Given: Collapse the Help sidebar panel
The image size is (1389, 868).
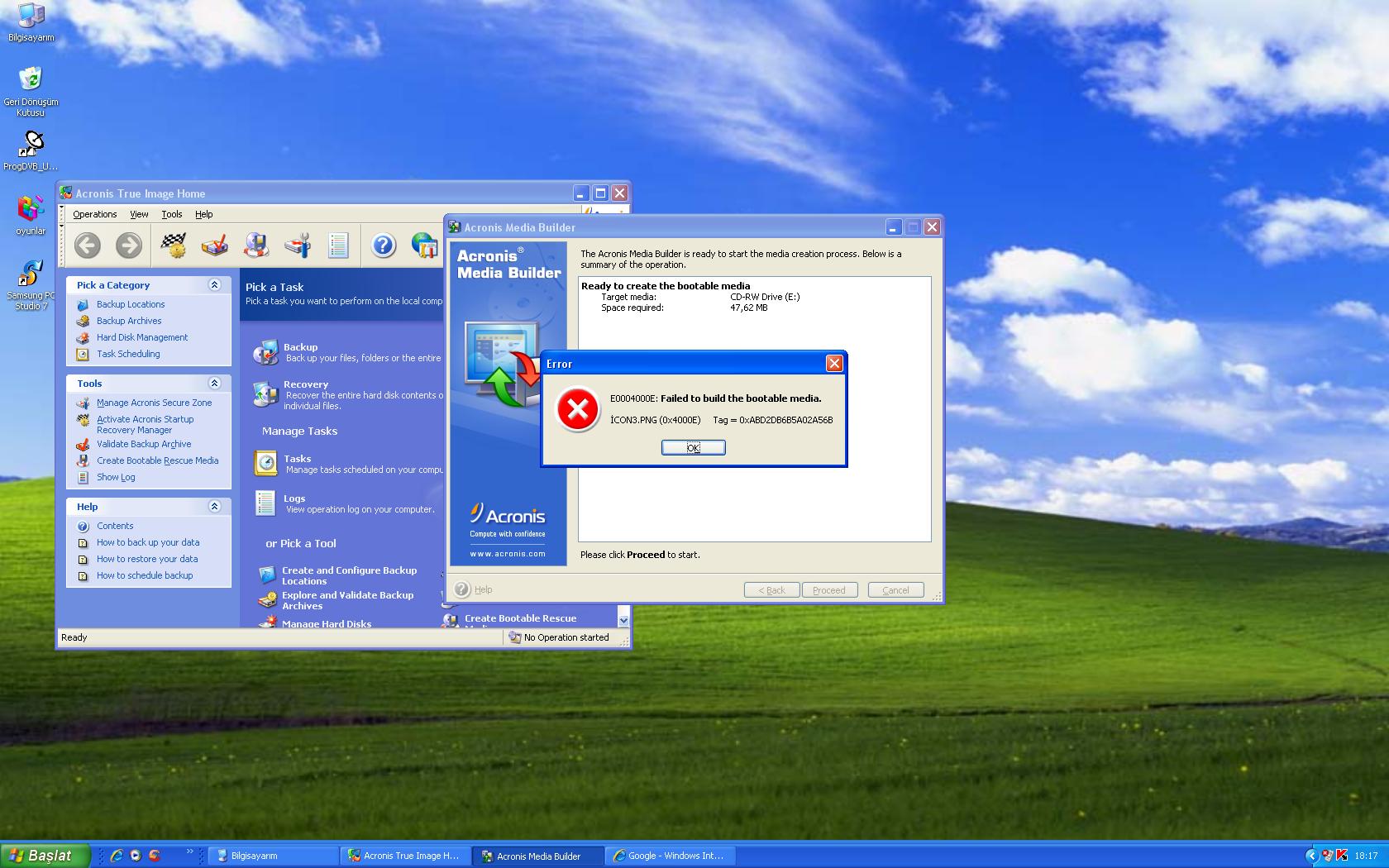Looking at the screenshot, I should pos(214,506).
